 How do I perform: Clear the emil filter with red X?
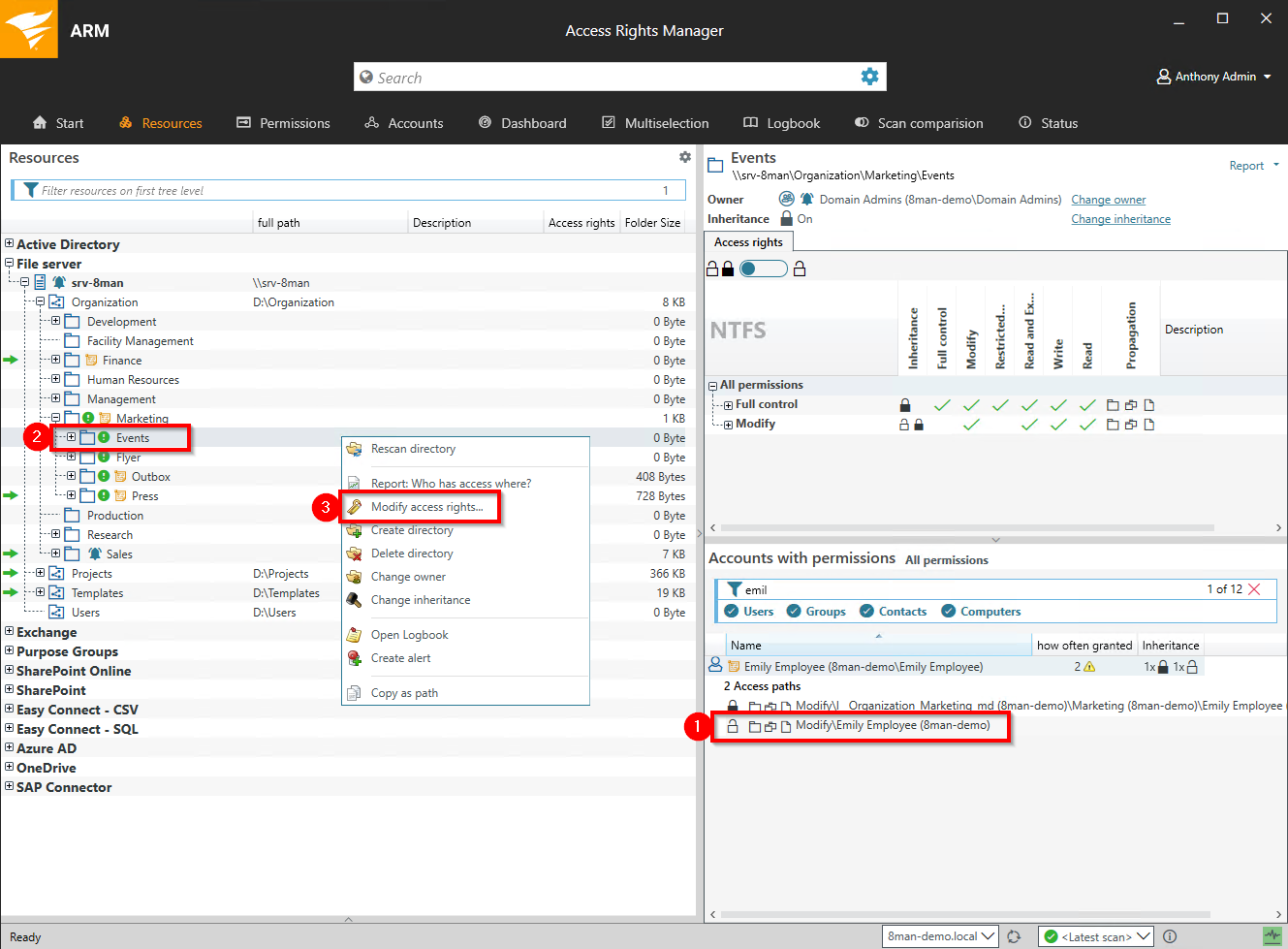(1254, 589)
